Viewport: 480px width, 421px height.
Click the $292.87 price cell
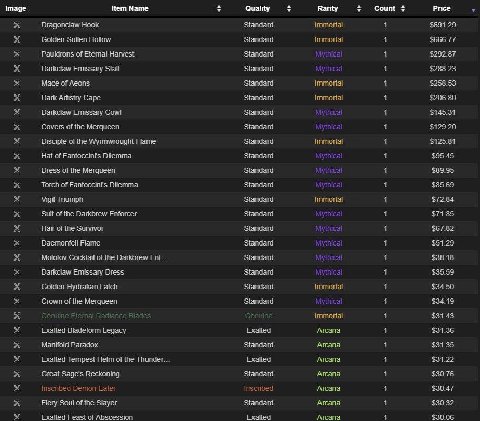coord(443,54)
